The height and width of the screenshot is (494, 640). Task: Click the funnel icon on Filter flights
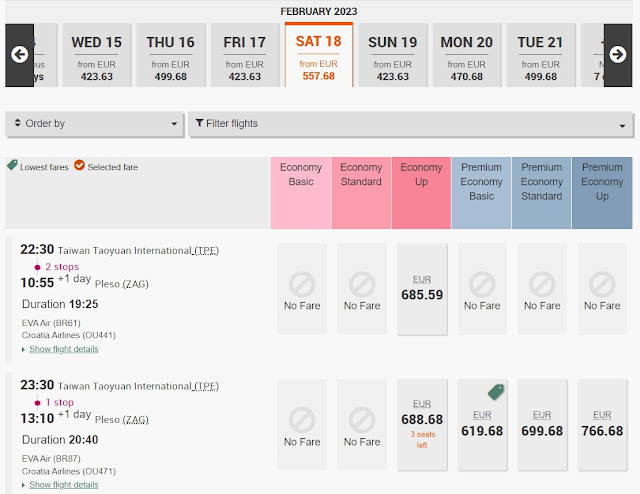pos(199,123)
